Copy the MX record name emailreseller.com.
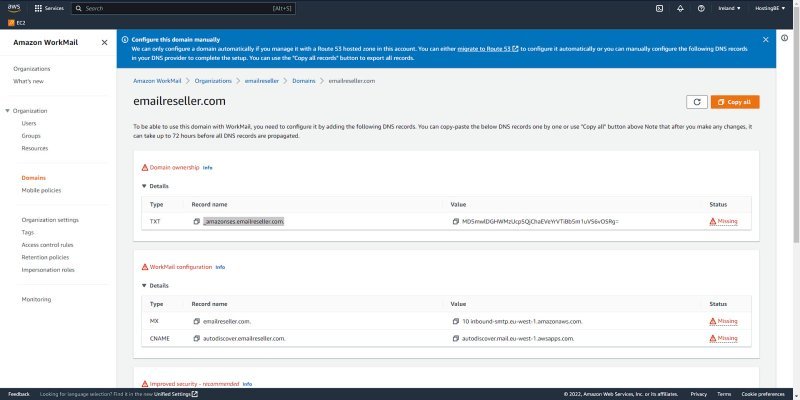800x400 pixels. click(x=196, y=322)
